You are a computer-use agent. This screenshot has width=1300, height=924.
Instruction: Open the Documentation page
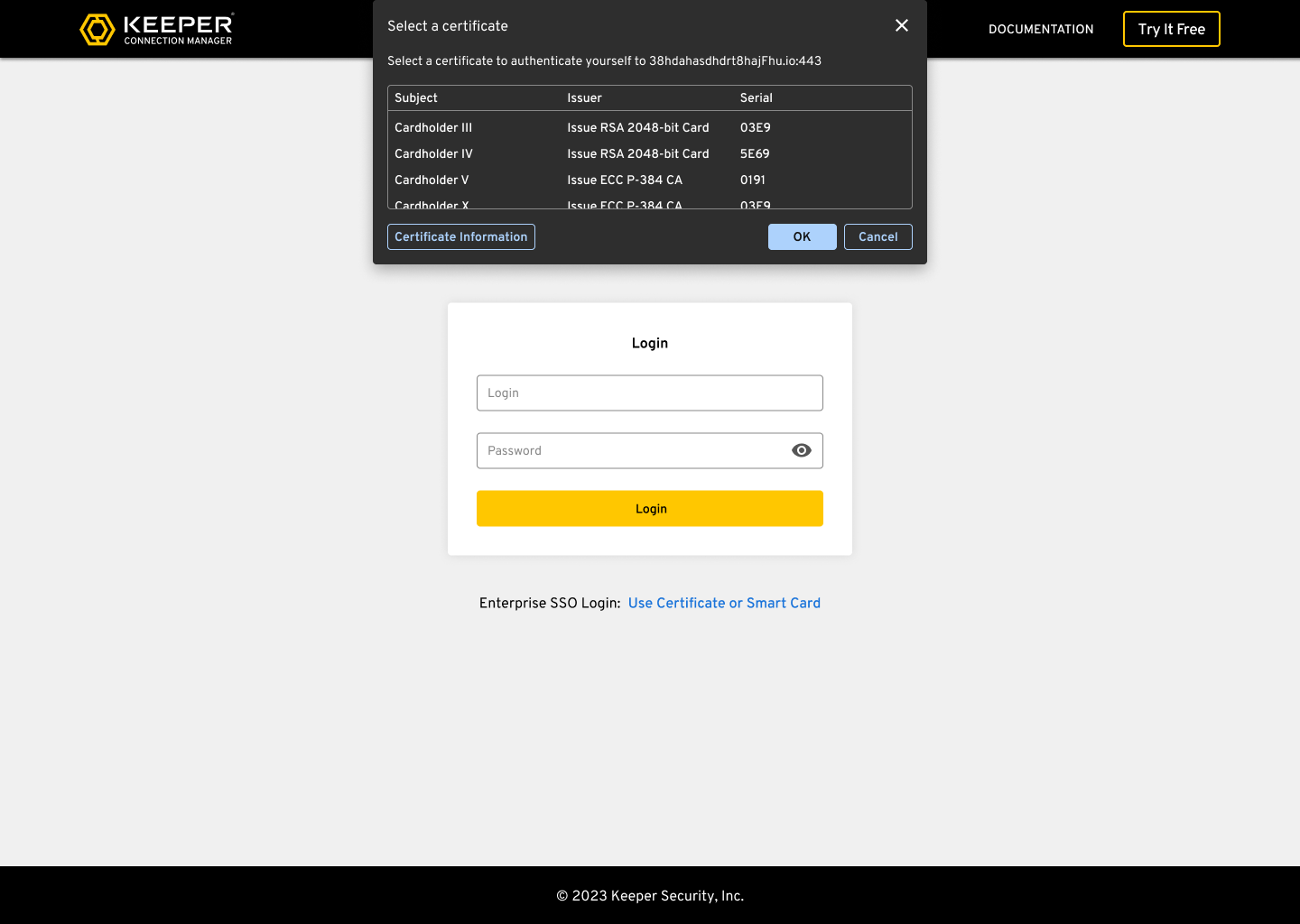tap(1040, 29)
